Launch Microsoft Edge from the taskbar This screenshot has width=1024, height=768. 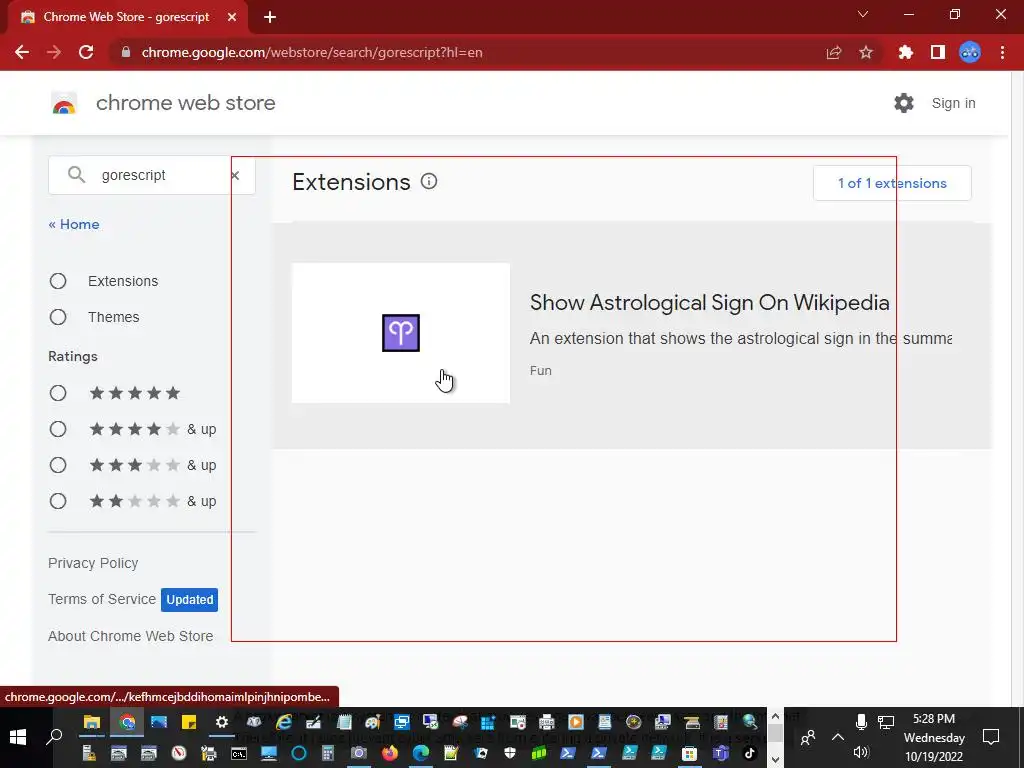[x=421, y=753]
